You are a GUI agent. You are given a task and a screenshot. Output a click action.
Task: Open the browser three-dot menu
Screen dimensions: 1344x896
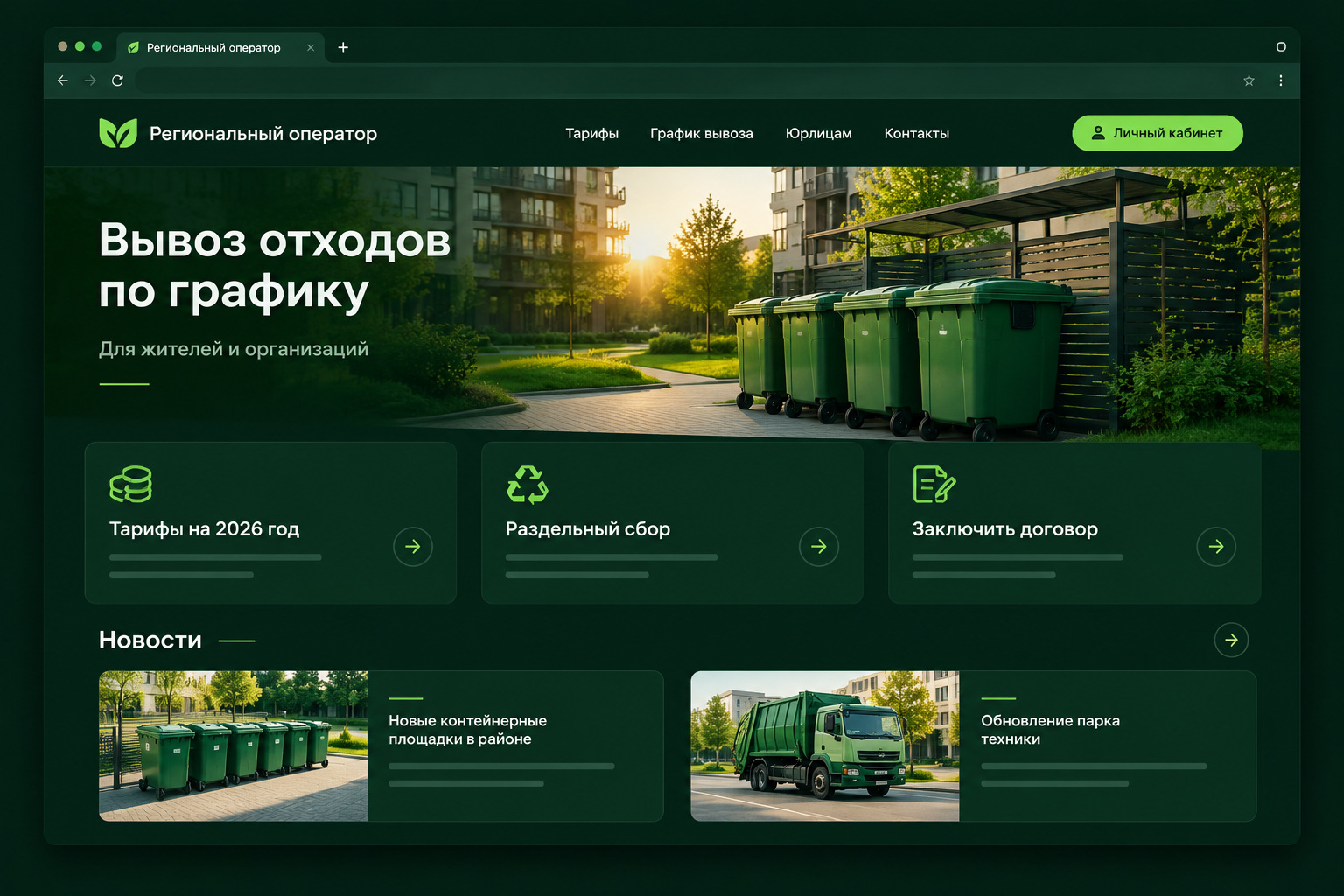[x=1280, y=80]
